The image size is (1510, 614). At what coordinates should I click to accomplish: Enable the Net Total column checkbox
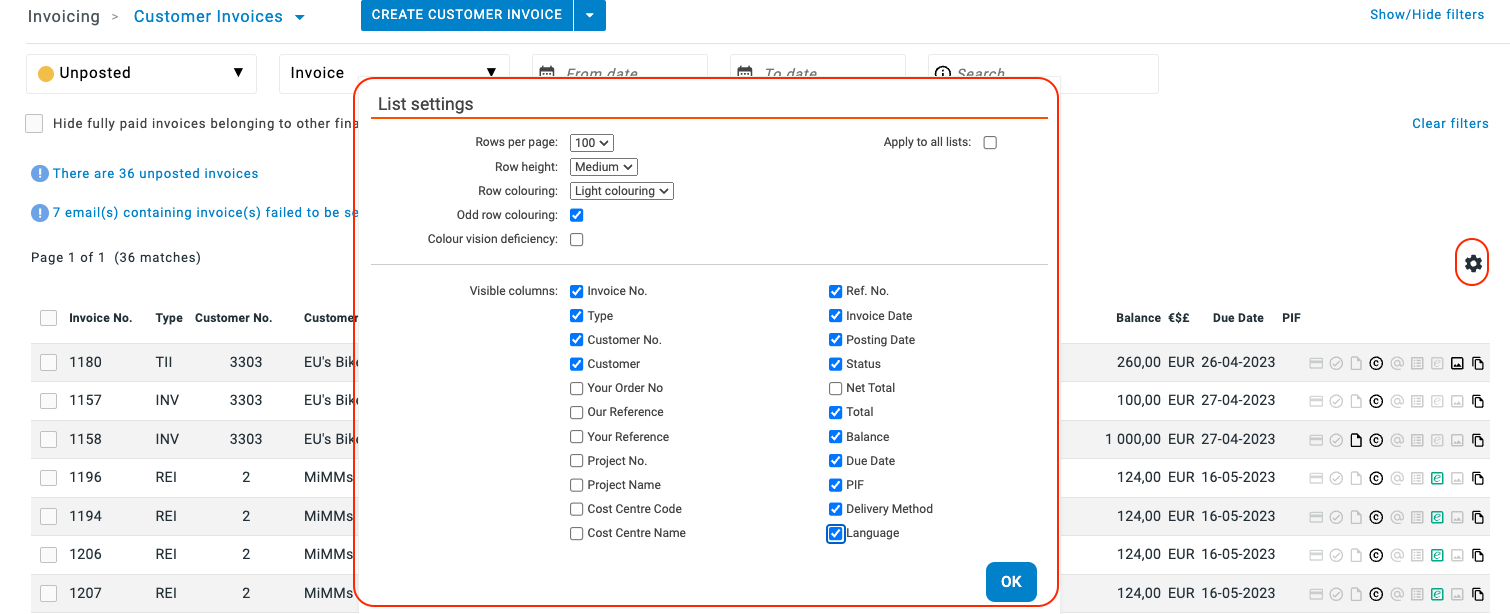coord(836,388)
